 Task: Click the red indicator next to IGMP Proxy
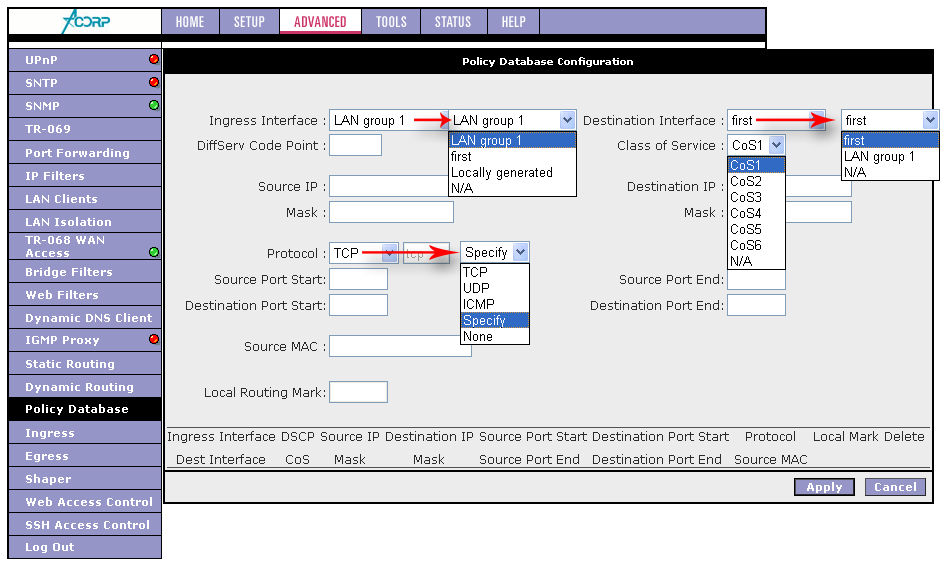(x=154, y=339)
